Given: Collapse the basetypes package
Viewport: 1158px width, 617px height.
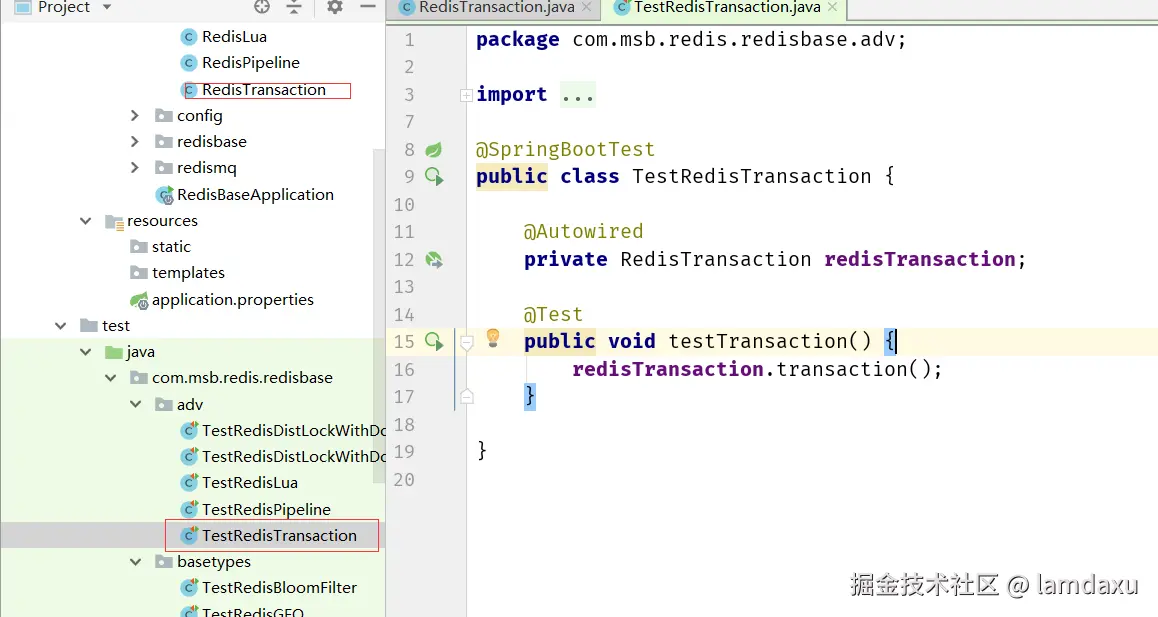Looking at the screenshot, I should tap(136, 562).
